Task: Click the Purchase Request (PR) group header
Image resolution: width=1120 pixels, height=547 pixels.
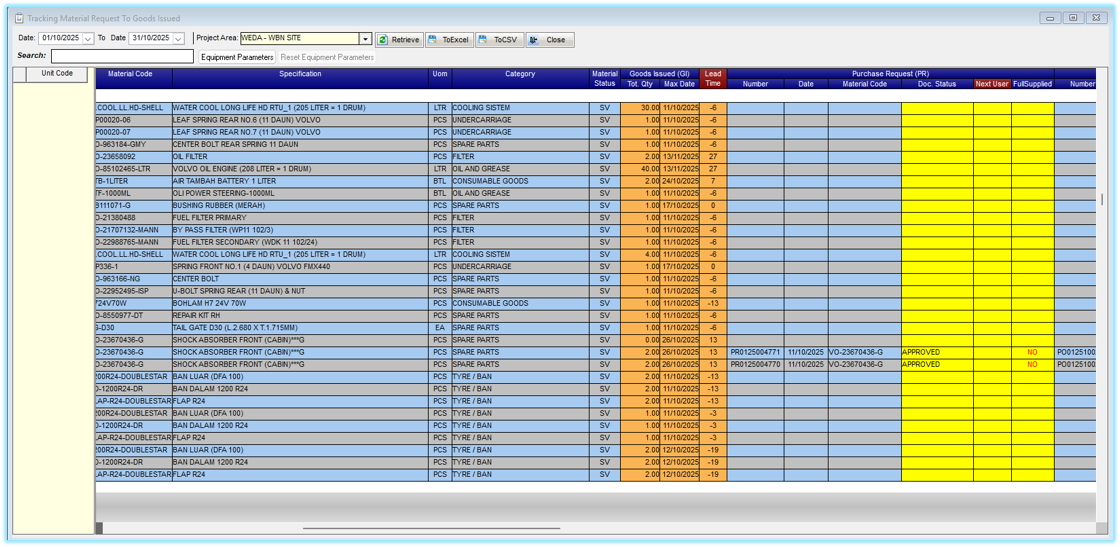Action: (890, 73)
